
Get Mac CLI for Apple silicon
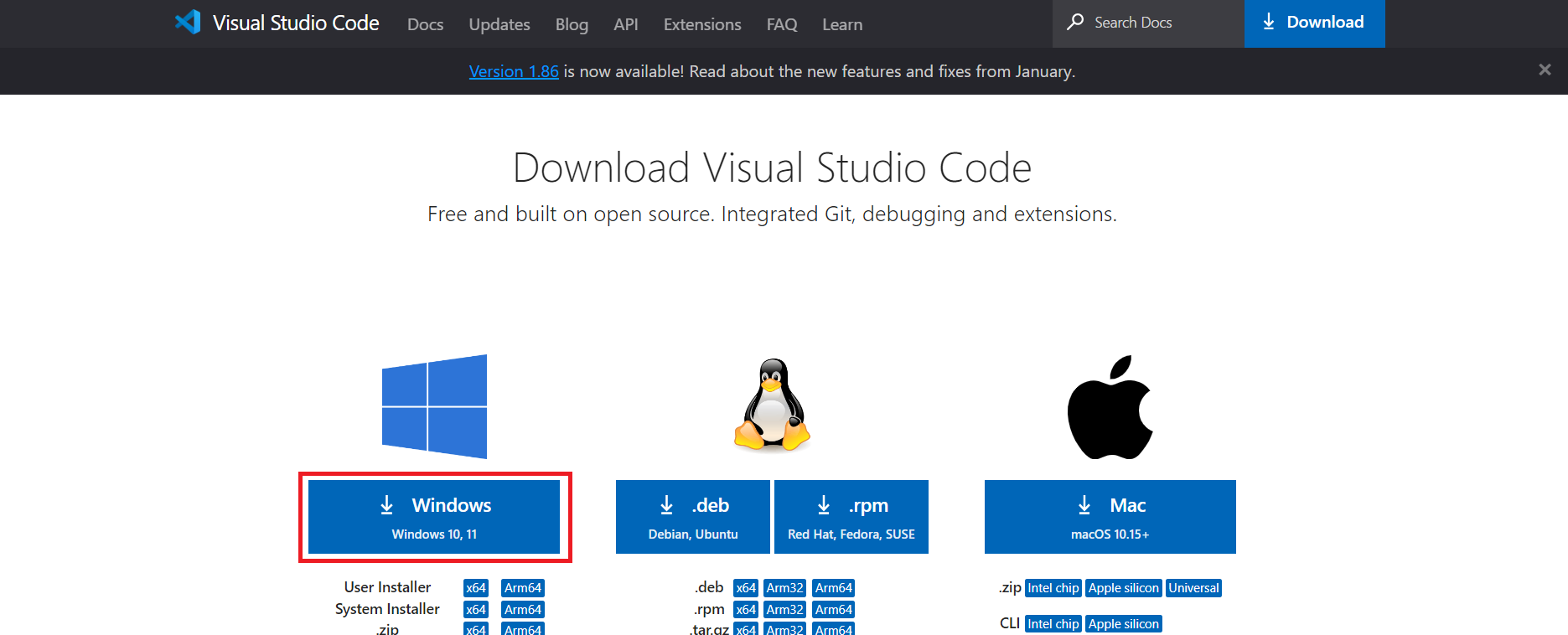pyautogui.click(x=1124, y=624)
